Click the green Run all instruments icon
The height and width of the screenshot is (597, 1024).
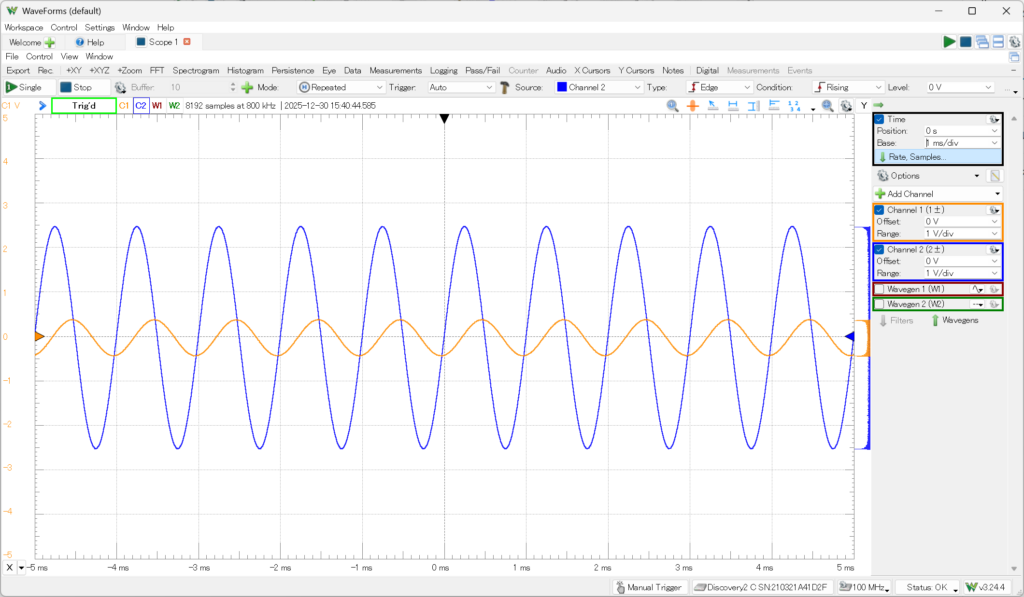[949, 42]
